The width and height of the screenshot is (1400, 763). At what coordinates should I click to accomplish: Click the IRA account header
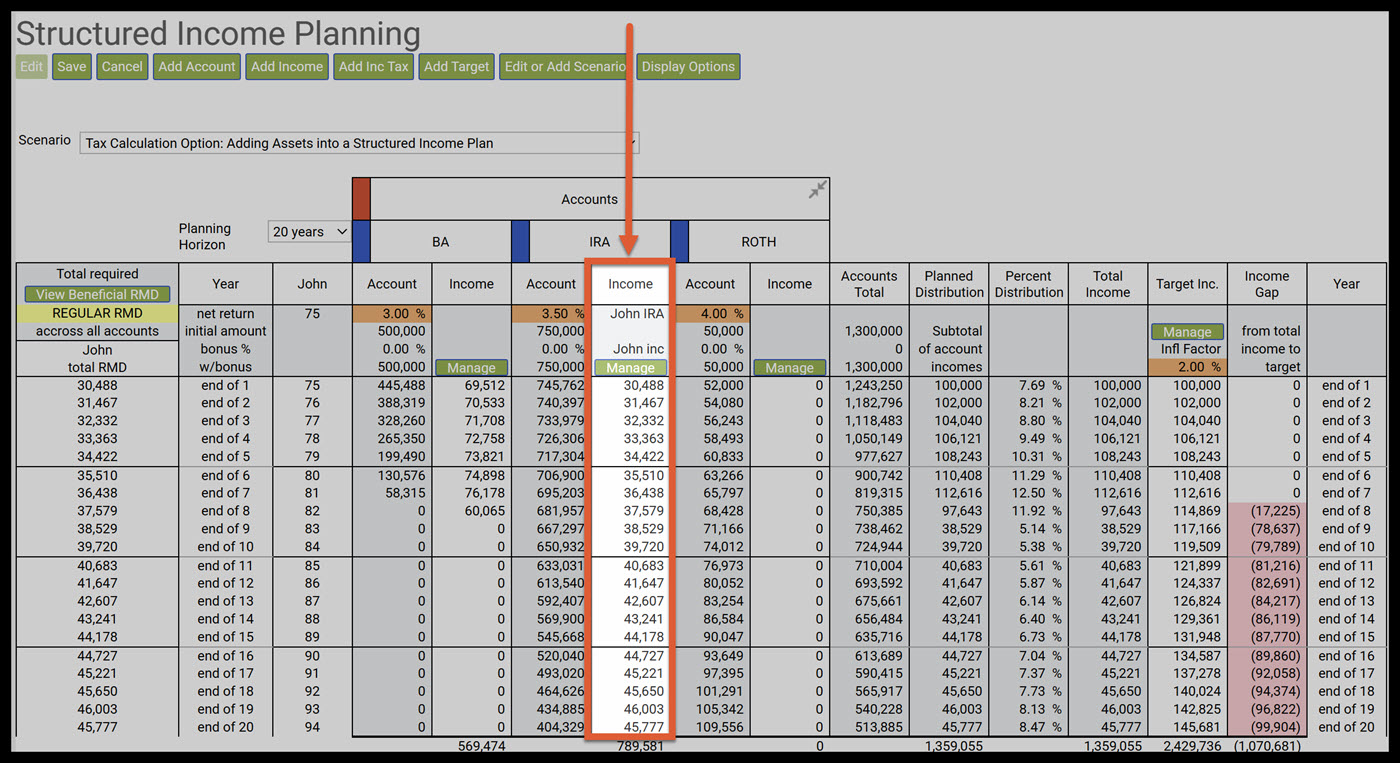point(599,242)
